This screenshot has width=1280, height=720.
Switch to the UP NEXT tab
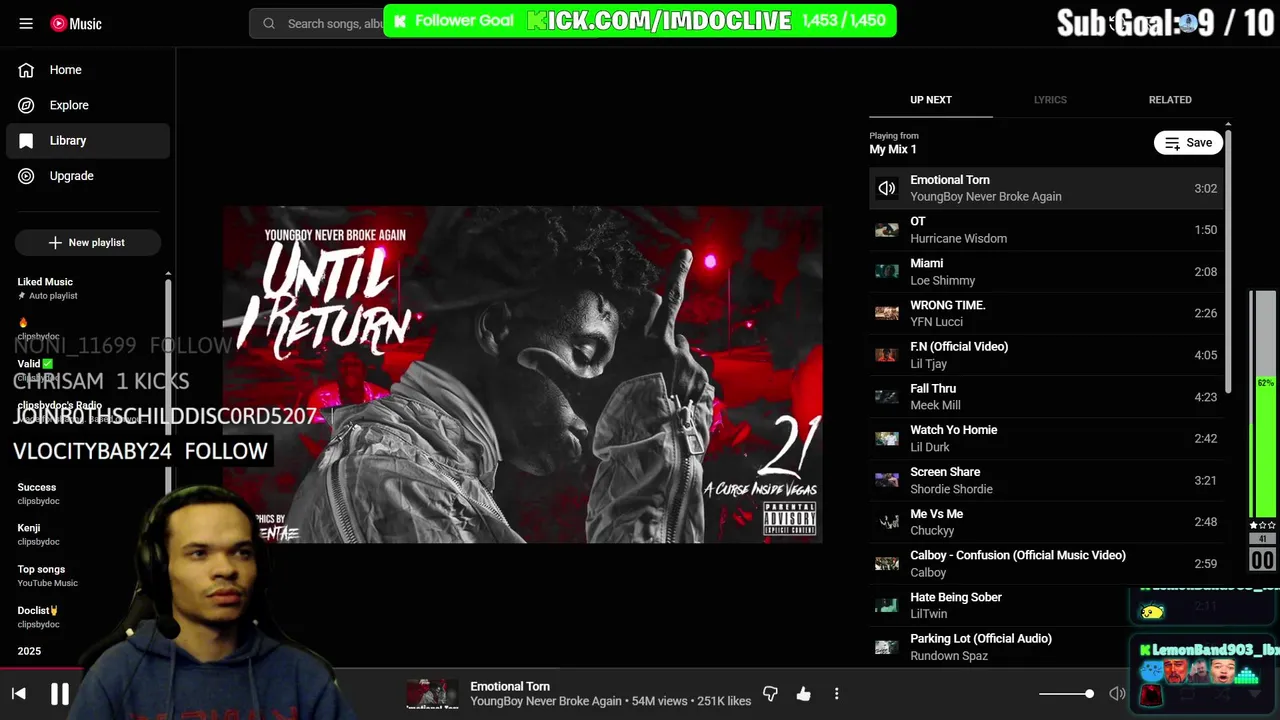coord(931,100)
